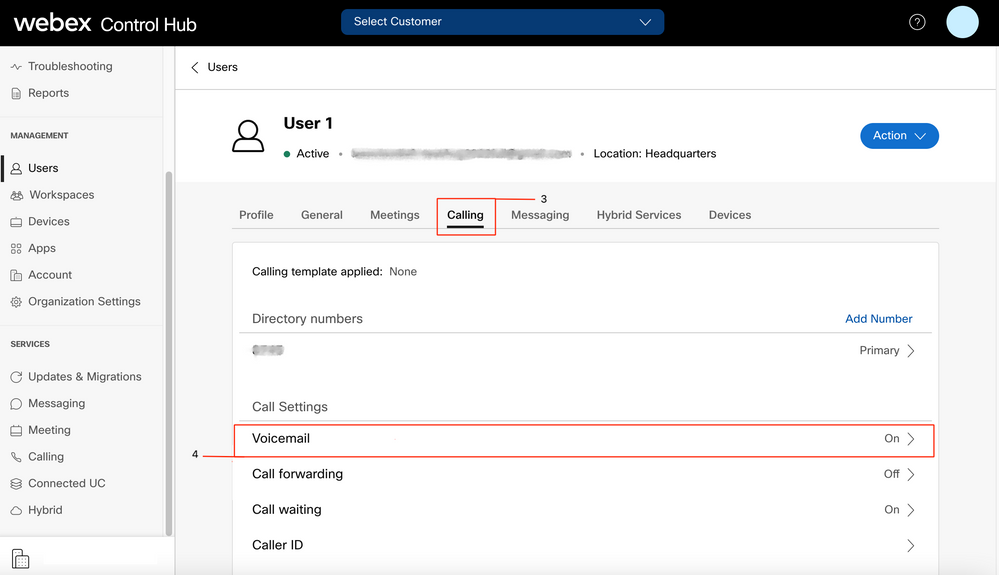999x575 pixels.
Task: Click the Call forwarding Off status
Action: (x=891, y=474)
